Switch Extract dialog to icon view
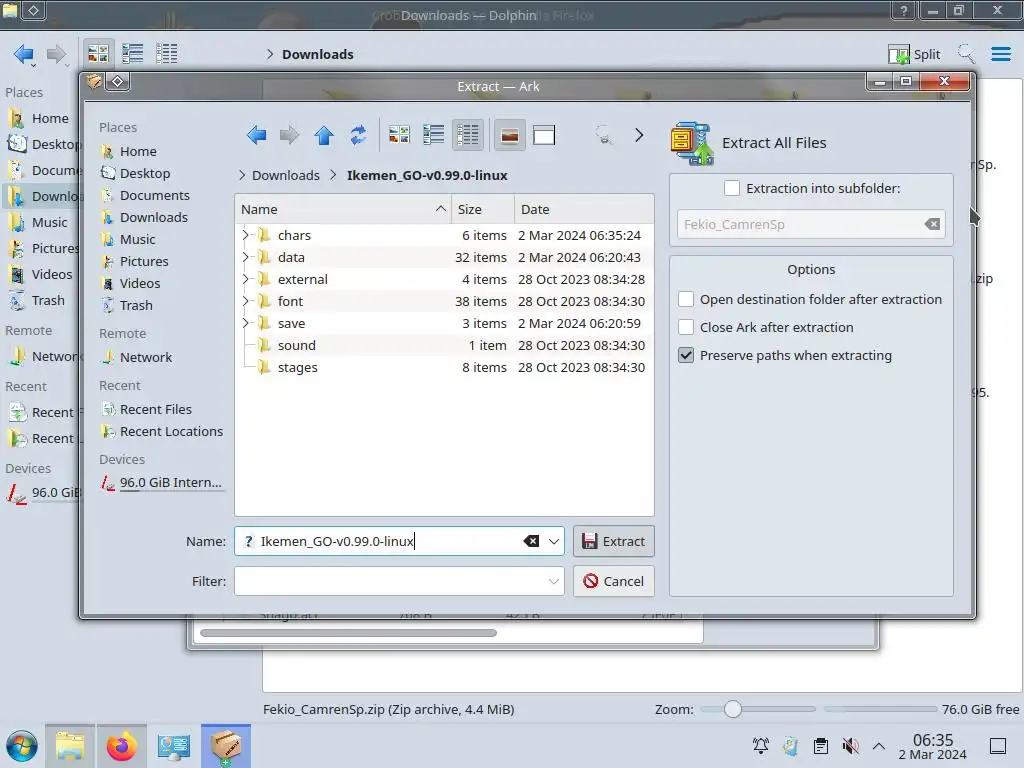The height and width of the screenshot is (768, 1024). (399, 135)
